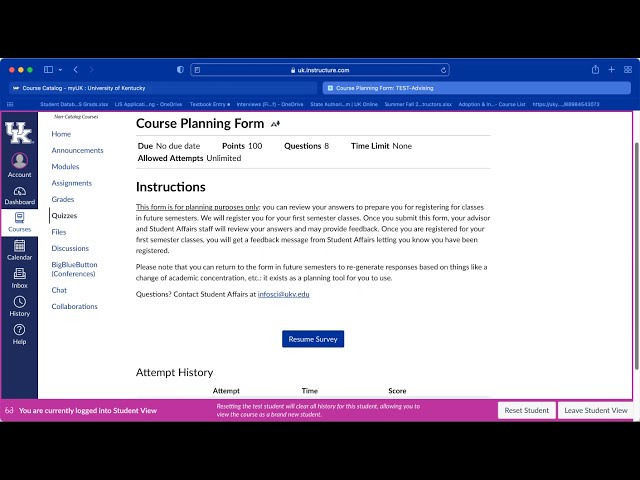Open Chat in course menu
This screenshot has width=640, height=480.
59,290
